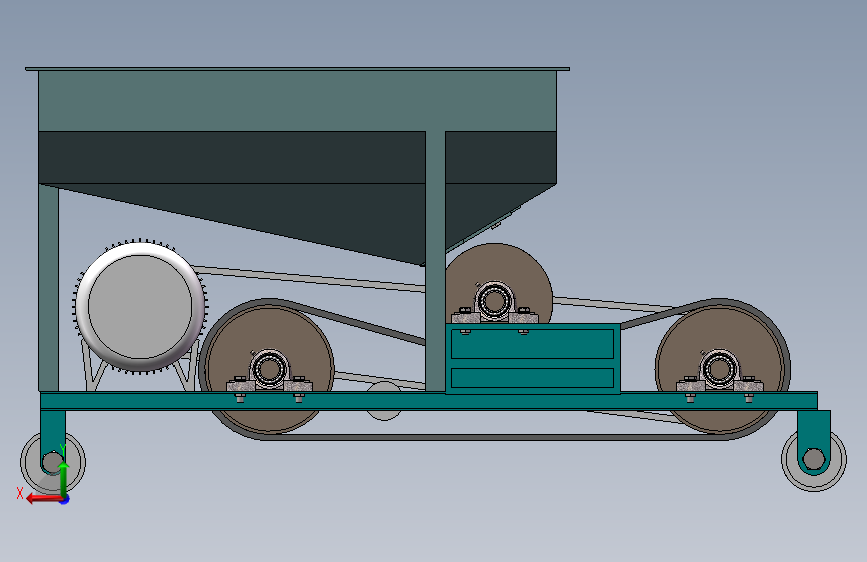Click the hex nut on right caster
The width and height of the screenshot is (867, 562).
point(814,459)
